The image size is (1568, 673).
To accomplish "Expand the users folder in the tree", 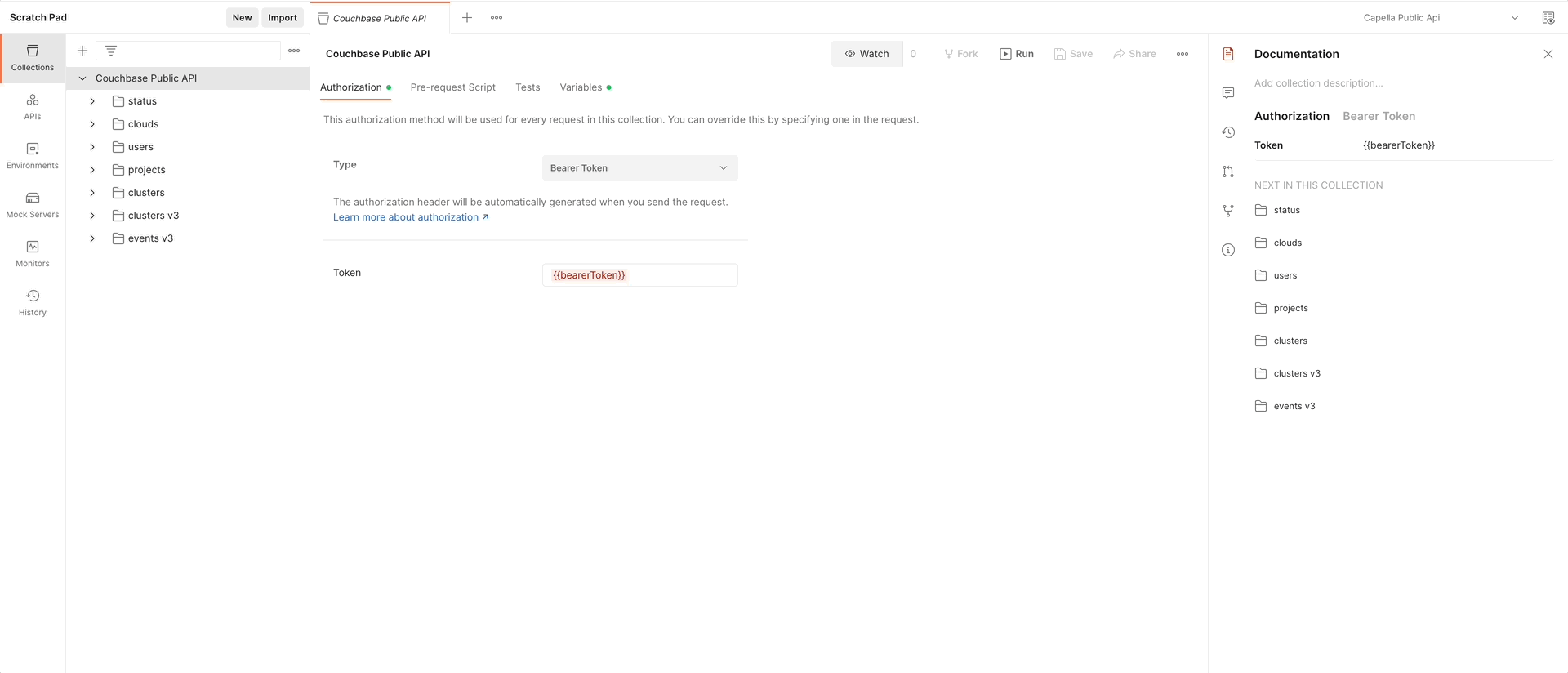I will (x=92, y=147).
